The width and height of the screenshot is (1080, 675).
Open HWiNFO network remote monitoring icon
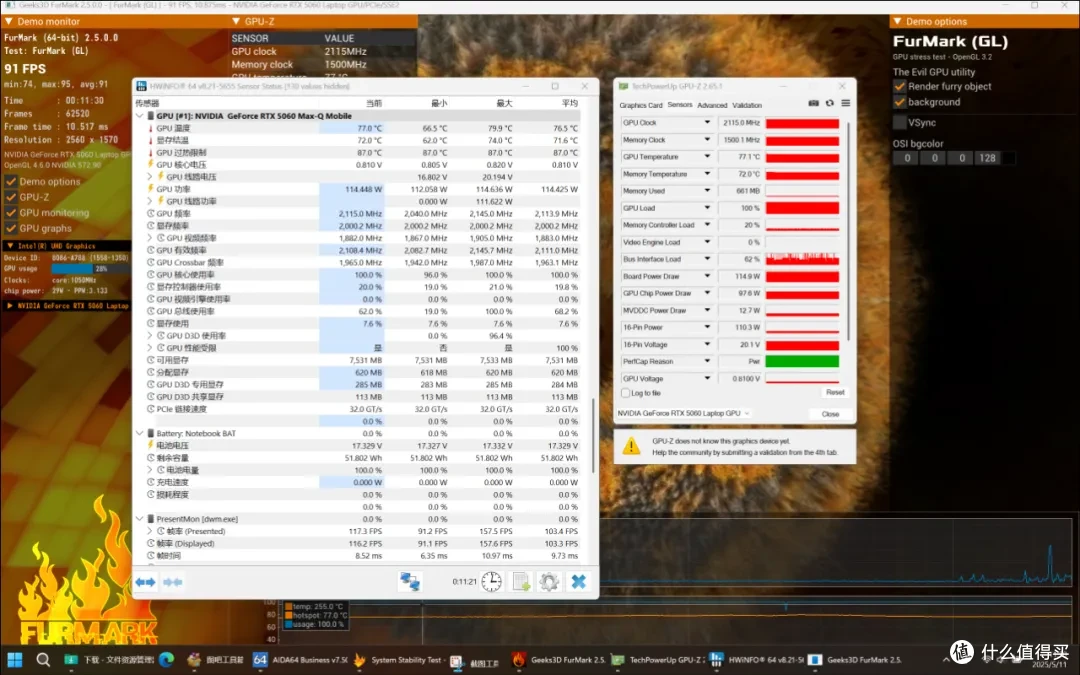point(410,582)
